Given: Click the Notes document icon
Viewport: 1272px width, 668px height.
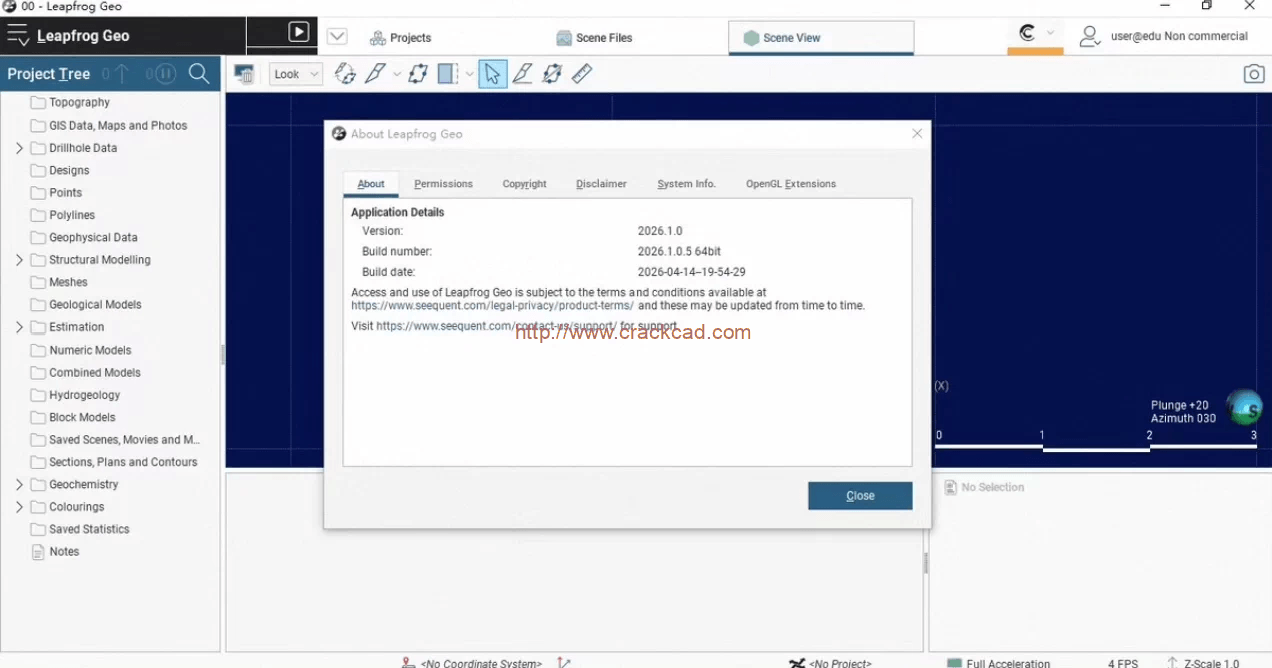Looking at the screenshot, I should [38, 552].
